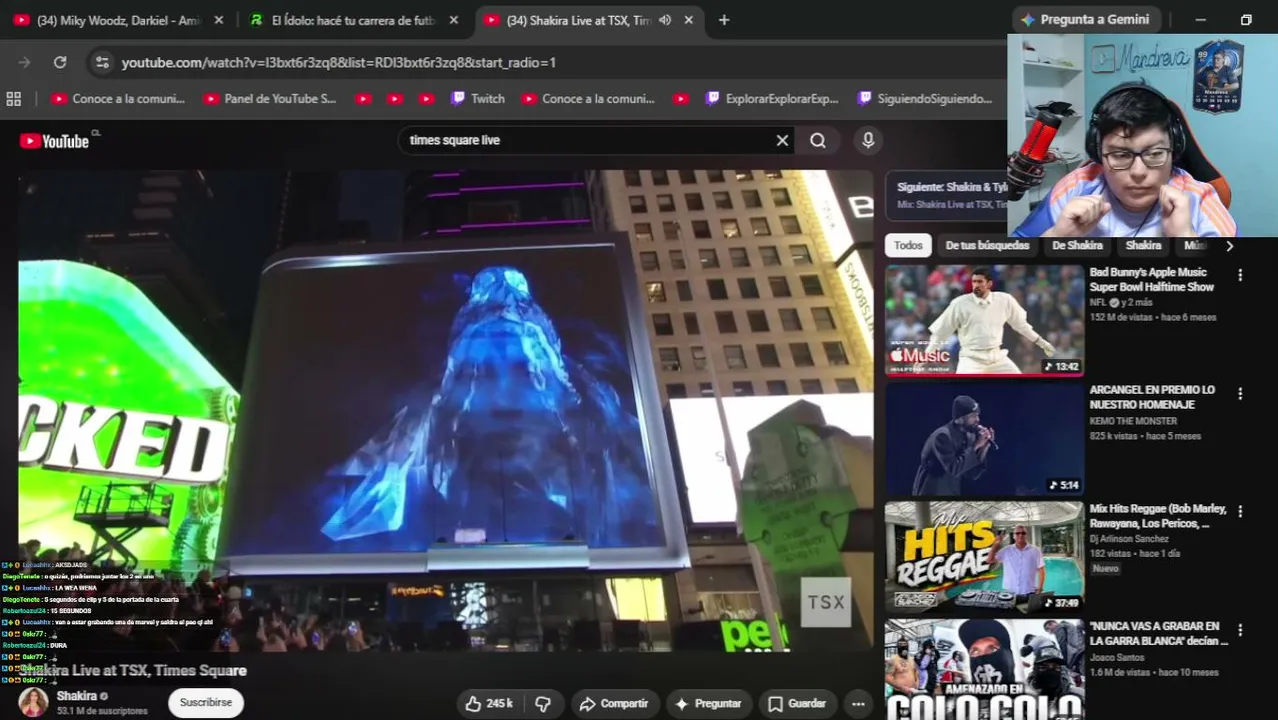The image size is (1278, 720).
Task: Mute the Shakira tab via speaker icon
Action: 665,20
